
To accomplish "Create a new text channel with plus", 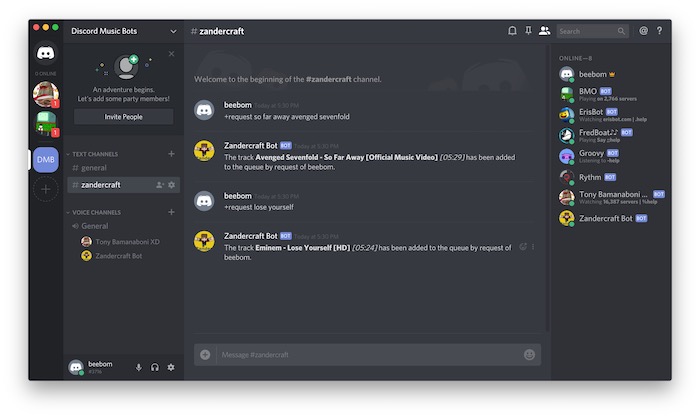I will click(x=171, y=154).
